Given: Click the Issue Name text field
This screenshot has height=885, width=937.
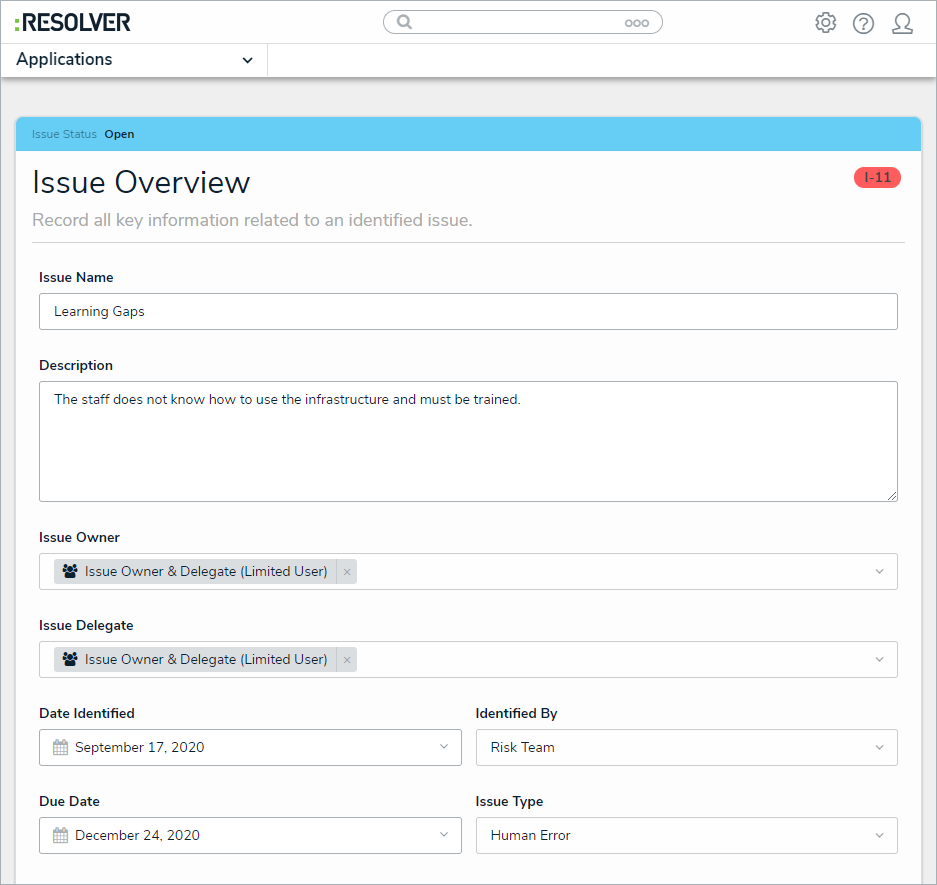Looking at the screenshot, I should (468, 311).
